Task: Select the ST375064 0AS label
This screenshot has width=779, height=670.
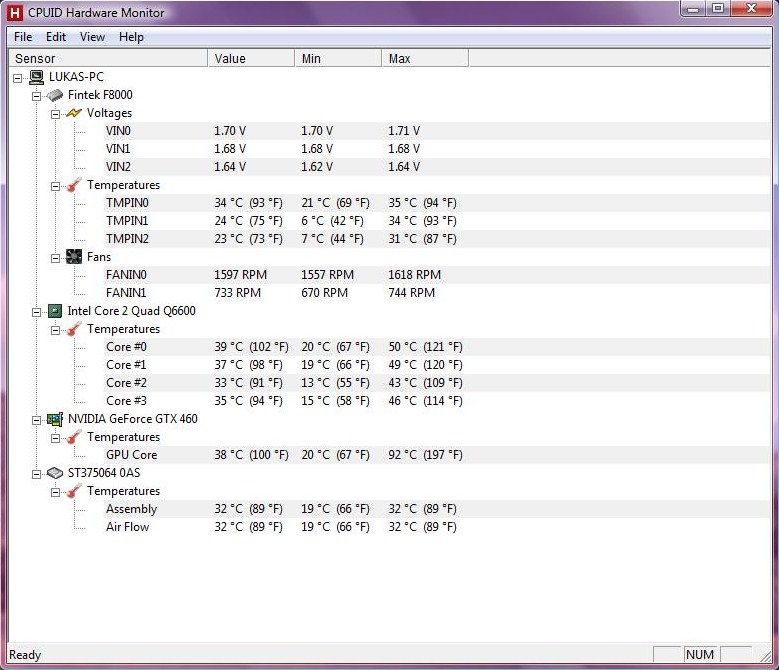Action: [x=104, y=473]
